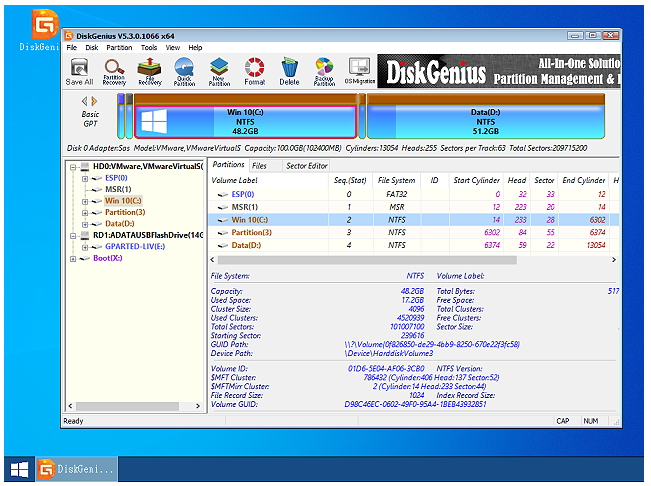651x486 pixels.
Task: Select Win 10(C:) block in disk map
Action: [245, 122]
